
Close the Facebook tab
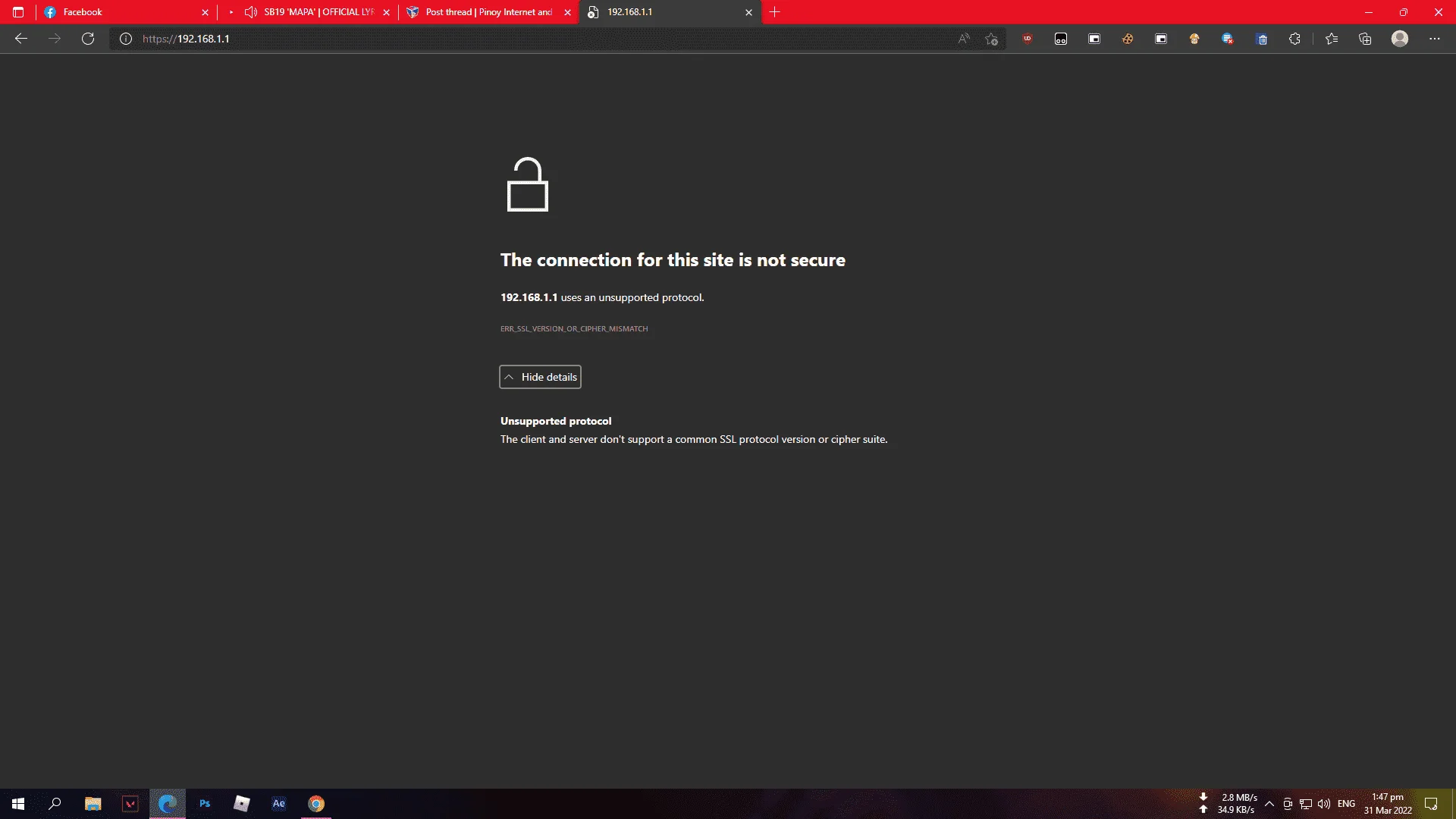tap(205, 12)
